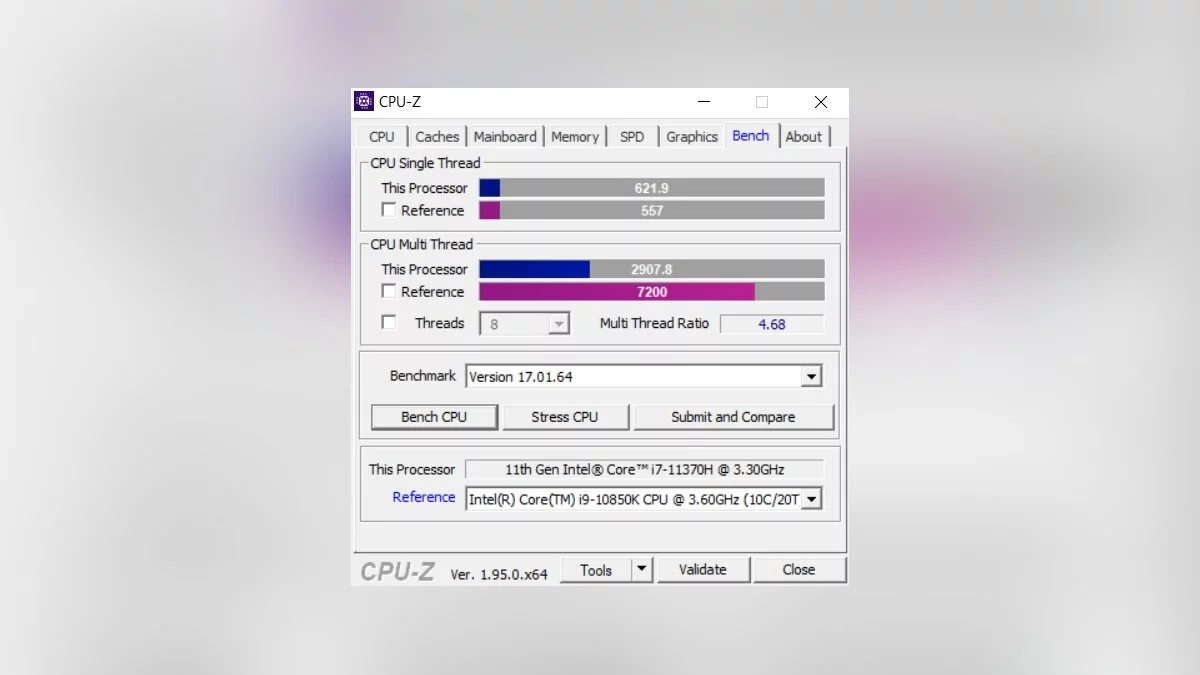Viewport: 1200px width, 675px height.
Task: Click the blue Reference link label
Action: click(x=424, y=497)
